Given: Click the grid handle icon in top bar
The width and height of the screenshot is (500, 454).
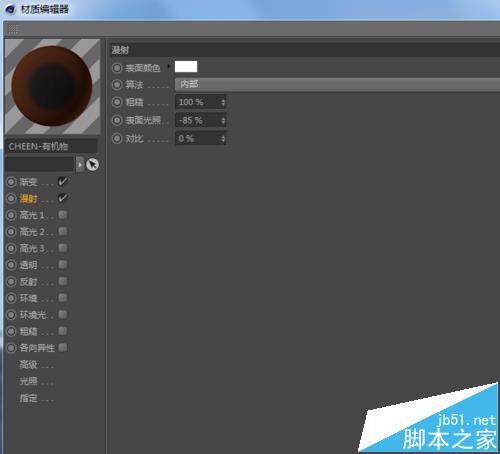Looking at the screenshot, I should (13, 29).
